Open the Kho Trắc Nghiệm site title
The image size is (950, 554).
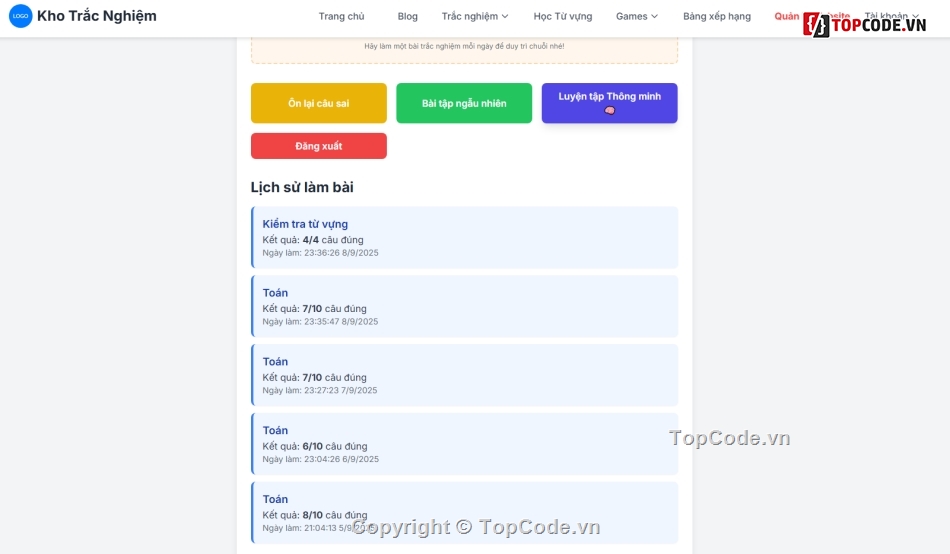pyautogui.click(x=96, y=16)
